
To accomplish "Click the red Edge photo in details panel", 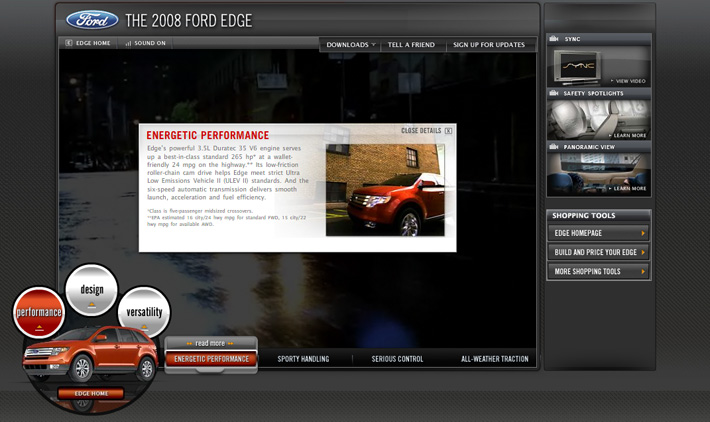I will (x=385, y=190).
